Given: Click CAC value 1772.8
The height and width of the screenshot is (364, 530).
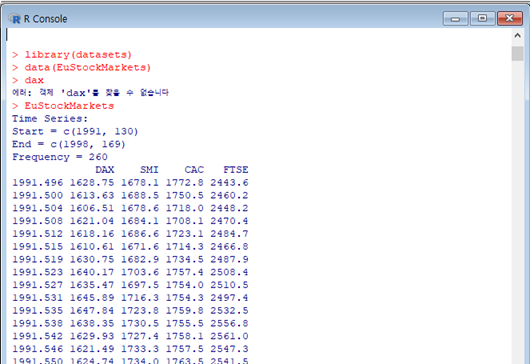Looking at the screenshot, I should [185, 183].
